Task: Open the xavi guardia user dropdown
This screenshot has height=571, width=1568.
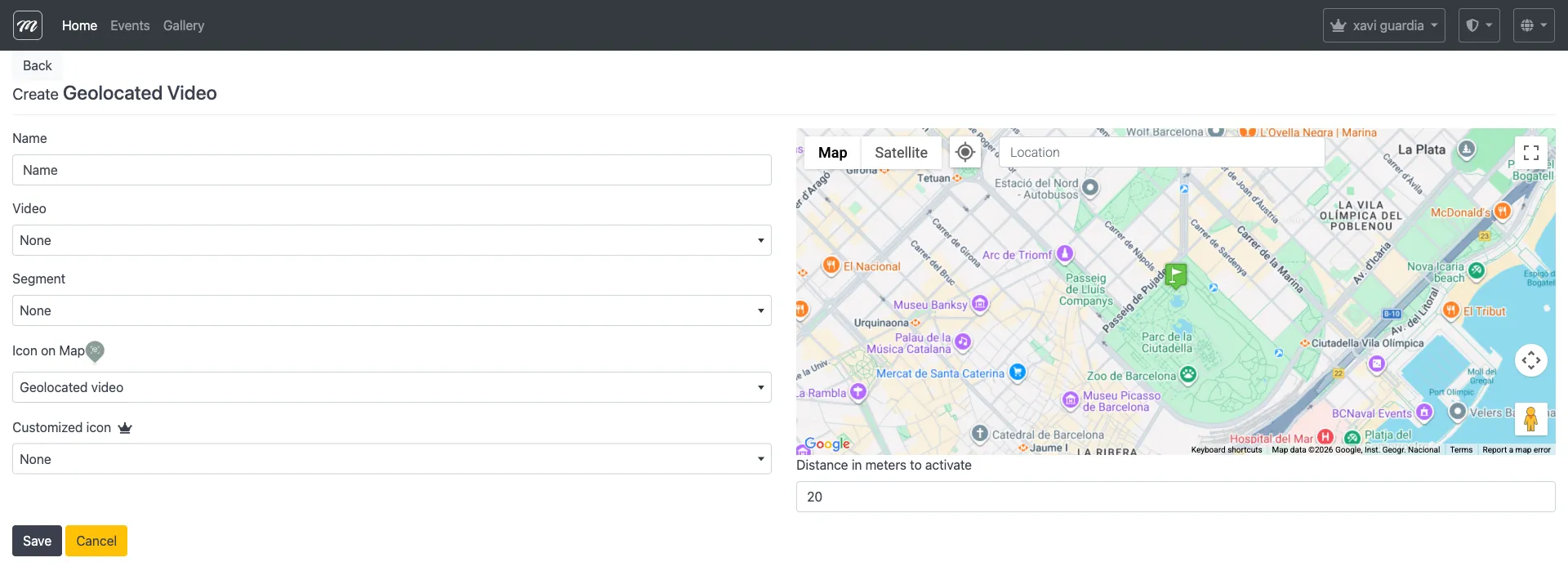Action: coord(1383,25)
